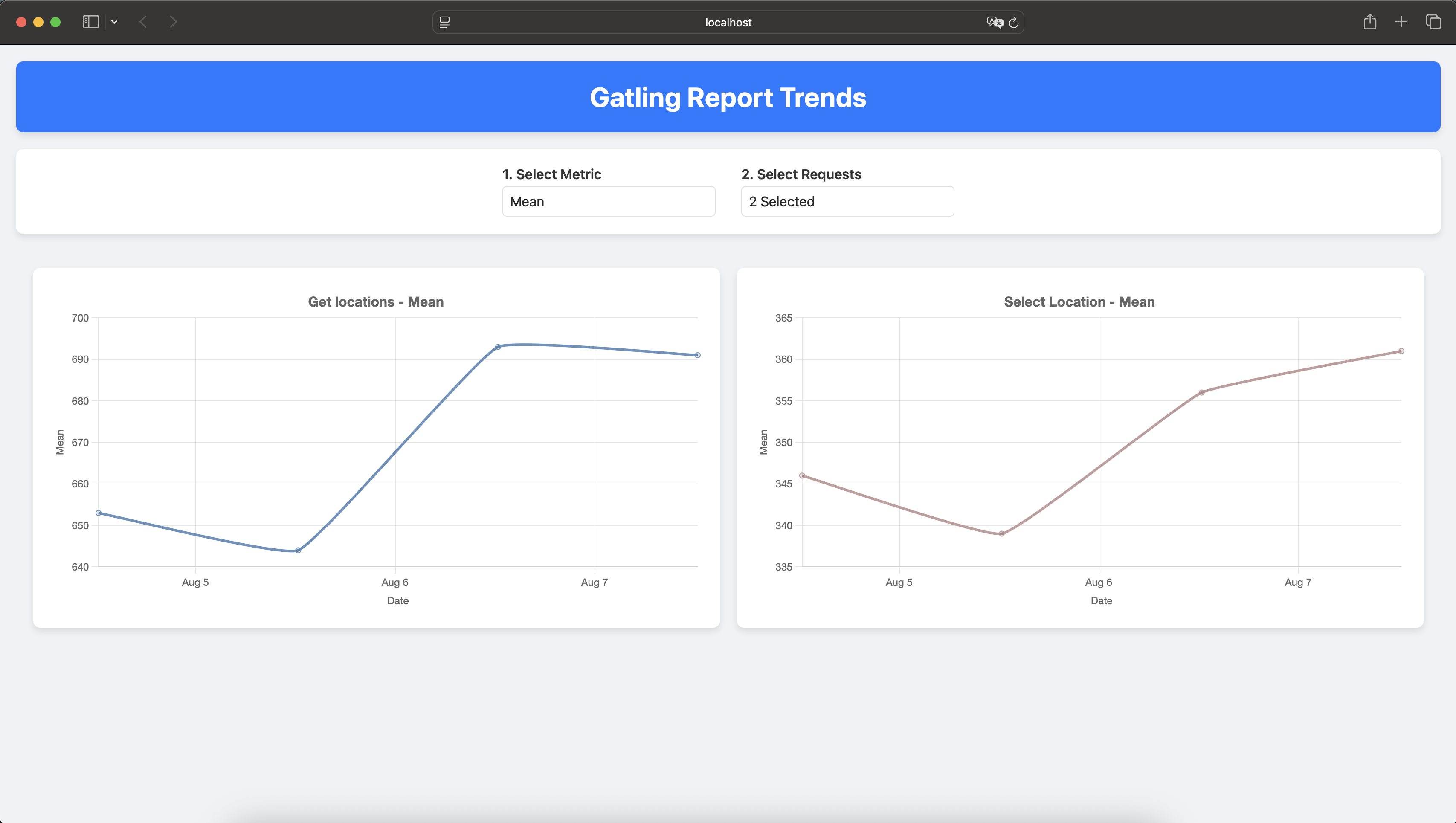Open the tab group dropdown chevron
The image size is (1456, 823).
(114, 22)
